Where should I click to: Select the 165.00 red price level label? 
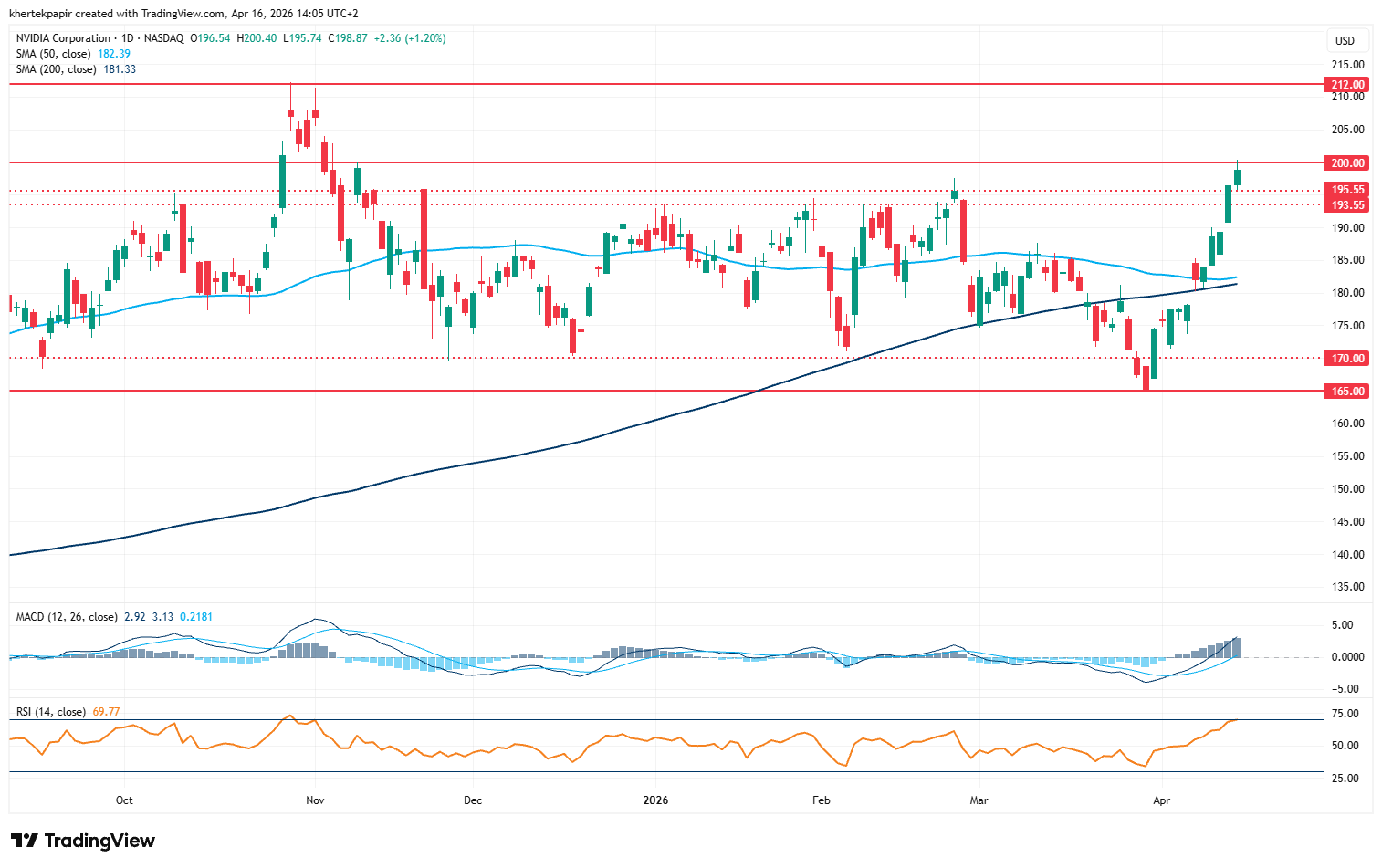1347,391
